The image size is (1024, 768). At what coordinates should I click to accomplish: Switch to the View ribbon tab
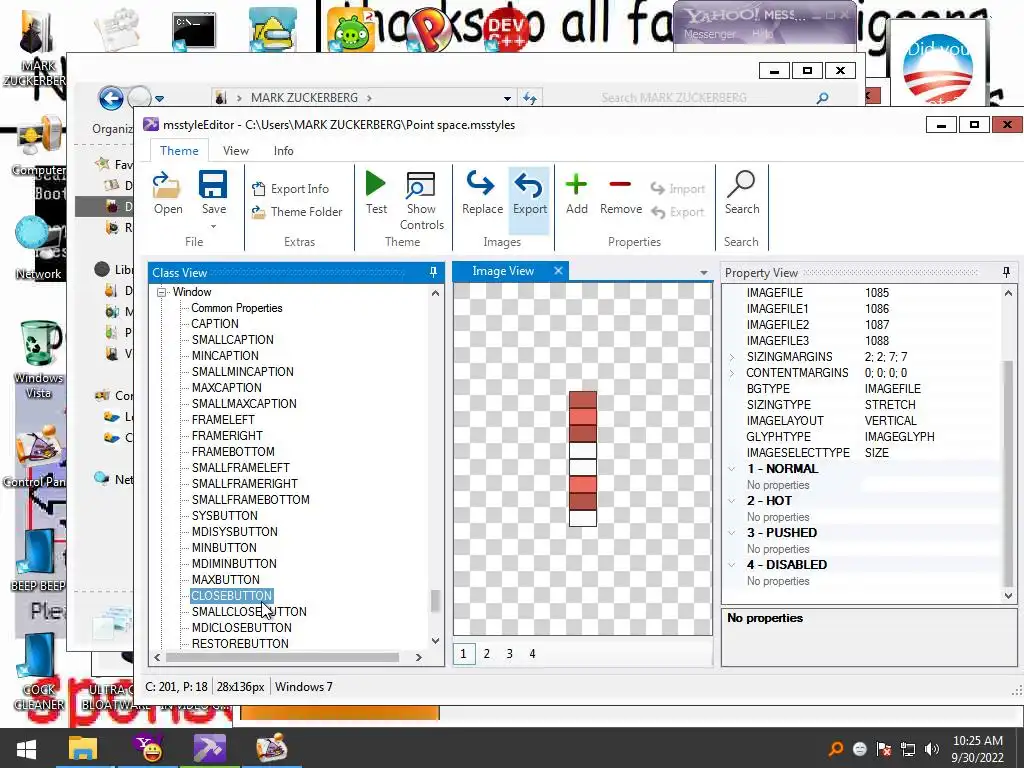[x=235, y=151]
